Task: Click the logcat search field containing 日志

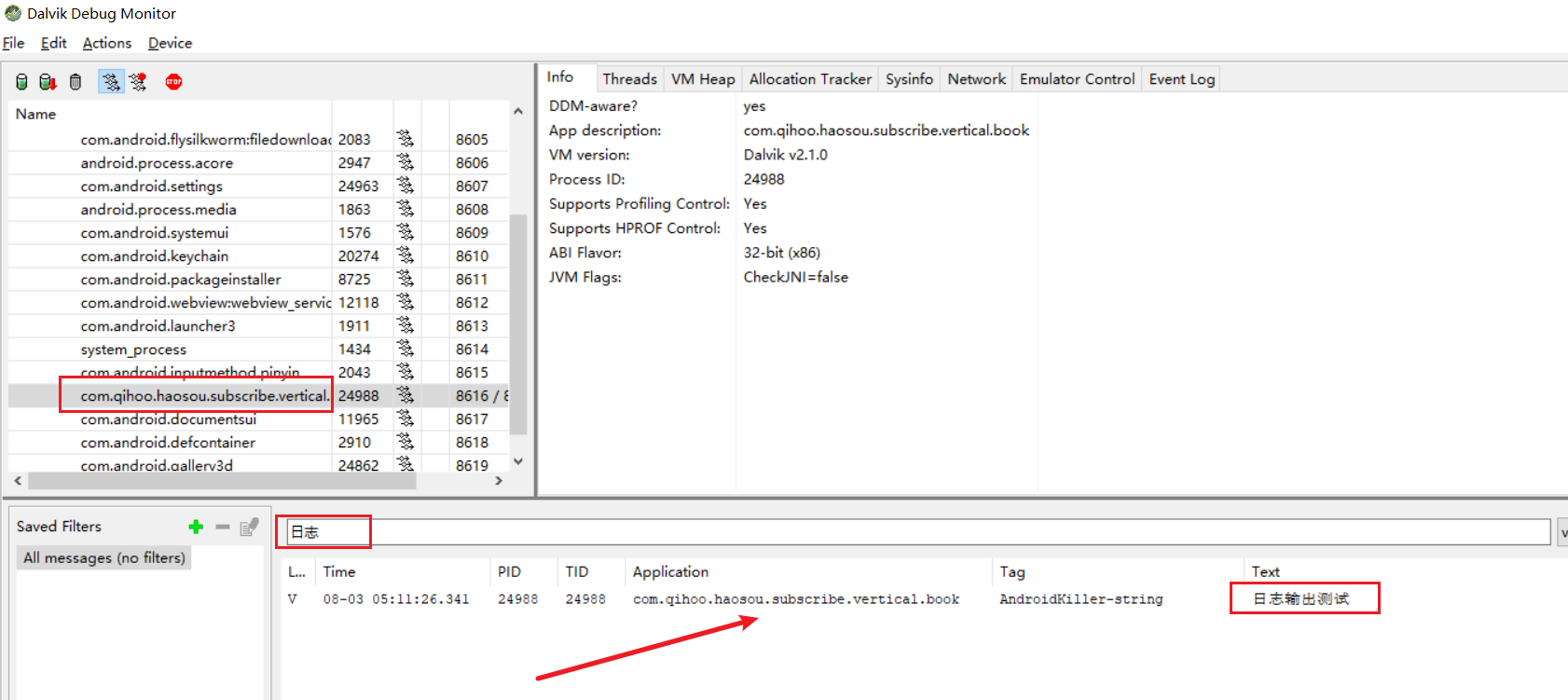Action: [918, 532]
